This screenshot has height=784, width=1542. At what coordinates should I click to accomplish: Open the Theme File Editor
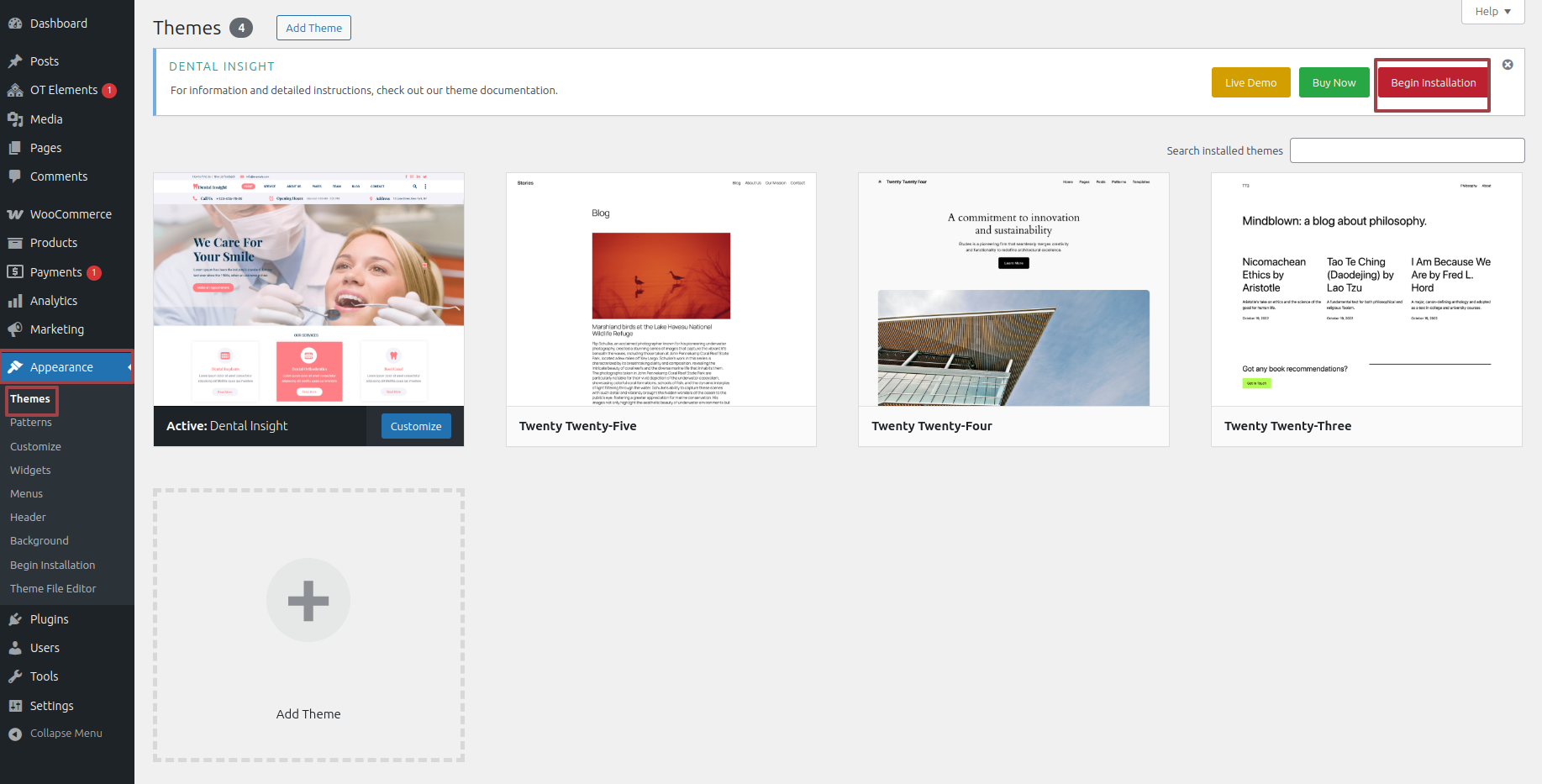(x=53, y=589)
